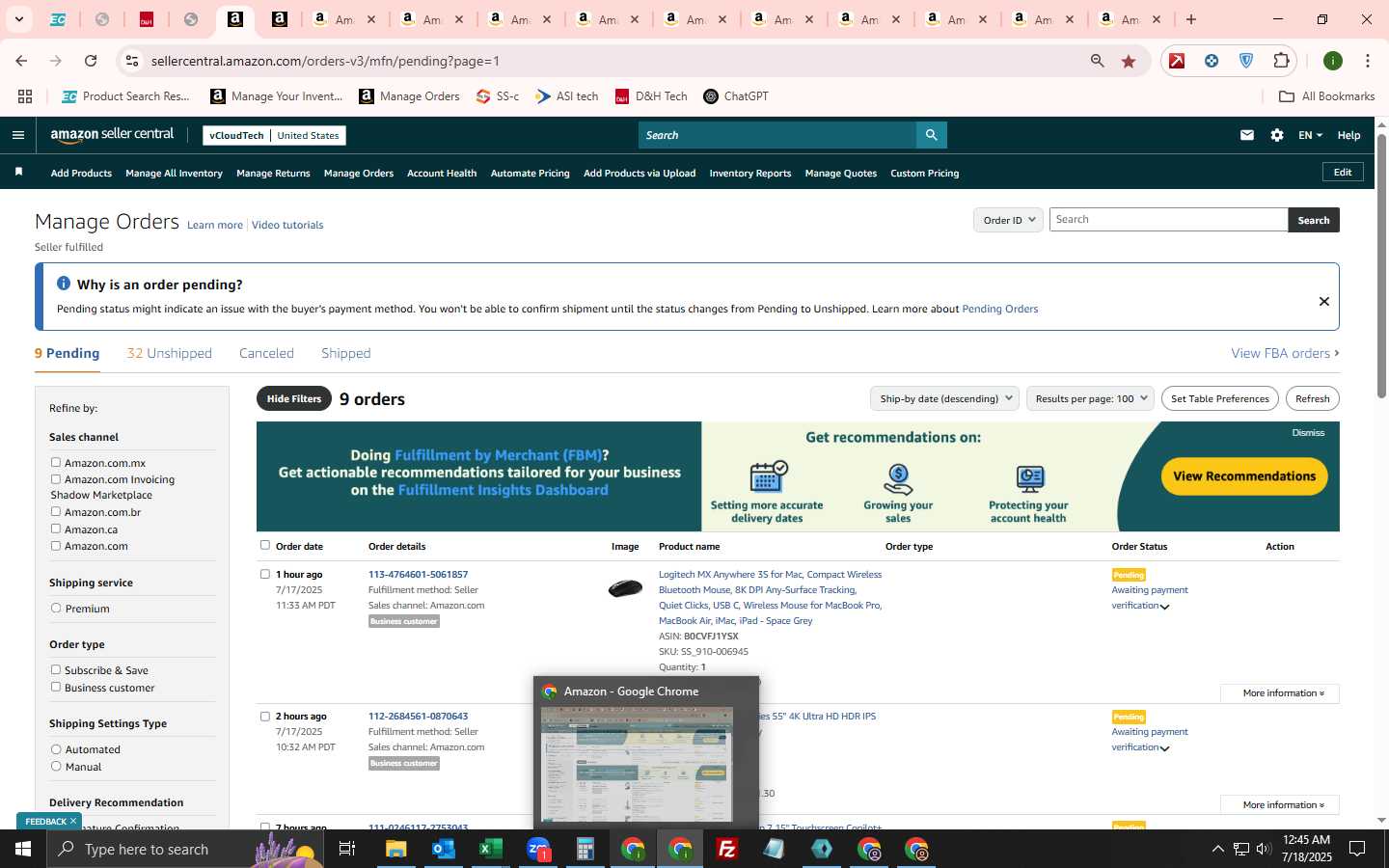Click Task View icon on taskbar
Screen dimensions: 1389x868
[347, 849]
